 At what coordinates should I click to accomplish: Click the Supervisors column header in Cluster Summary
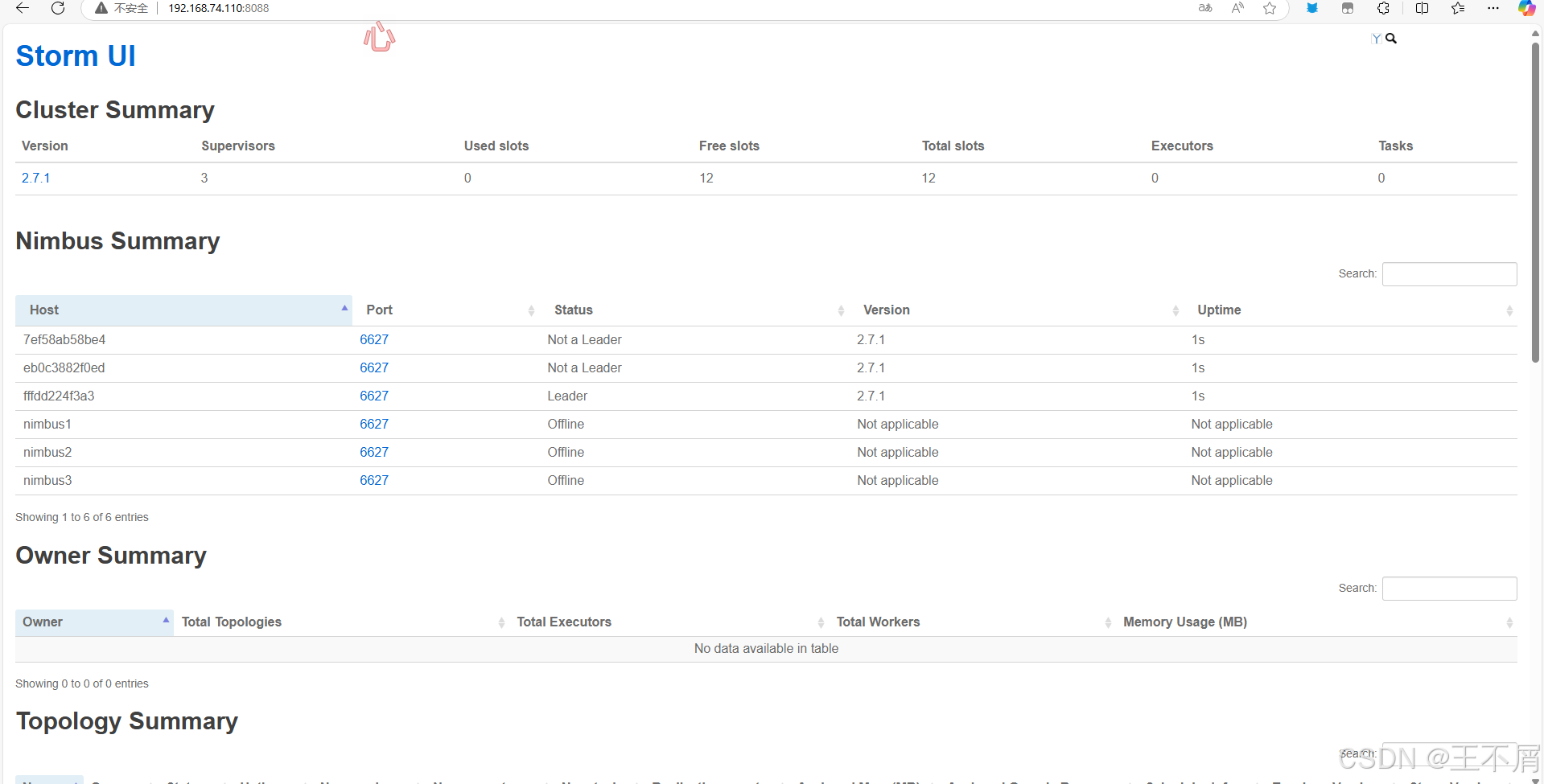(x=238, y=146)
